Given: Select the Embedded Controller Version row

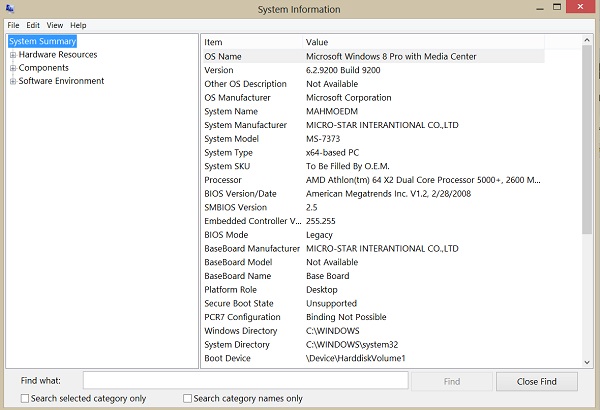Looking at the screenshot, I should (x=373, y=221).
